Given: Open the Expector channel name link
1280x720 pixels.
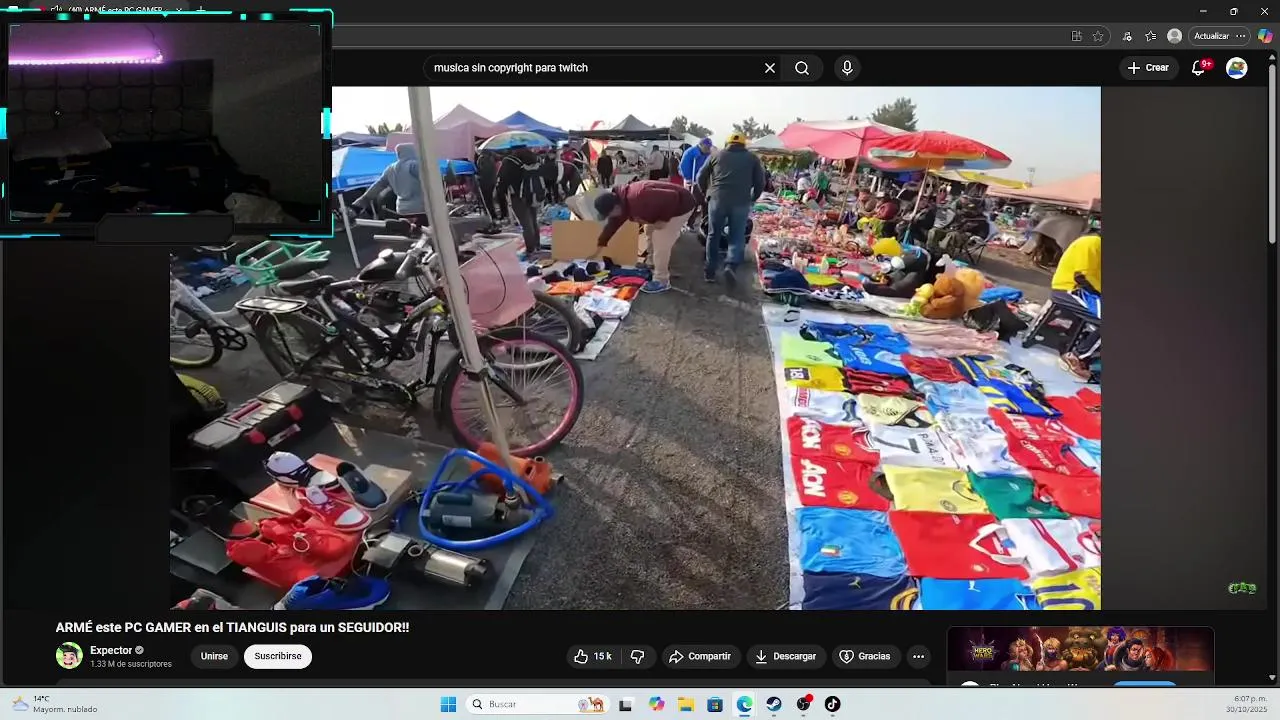Looking at the screenshot, I should click(x=111, y=650).
